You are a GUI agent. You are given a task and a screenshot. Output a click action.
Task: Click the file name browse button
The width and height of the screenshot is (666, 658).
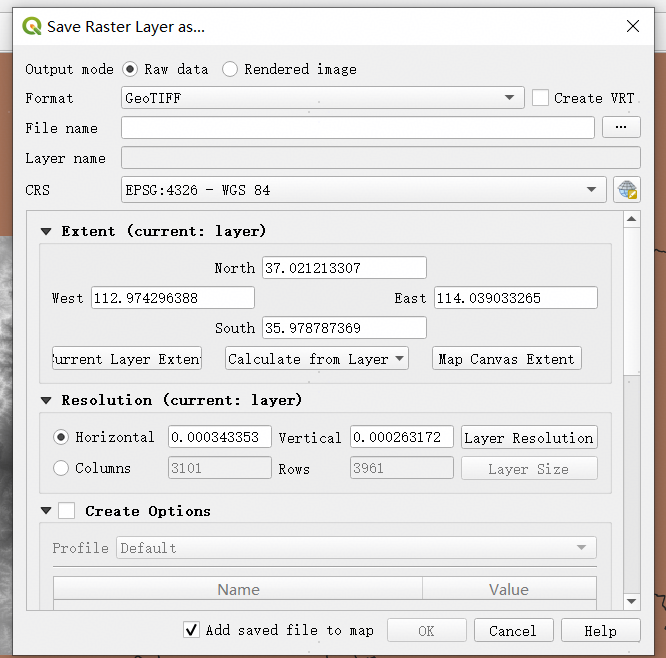(x=621, y=127)
